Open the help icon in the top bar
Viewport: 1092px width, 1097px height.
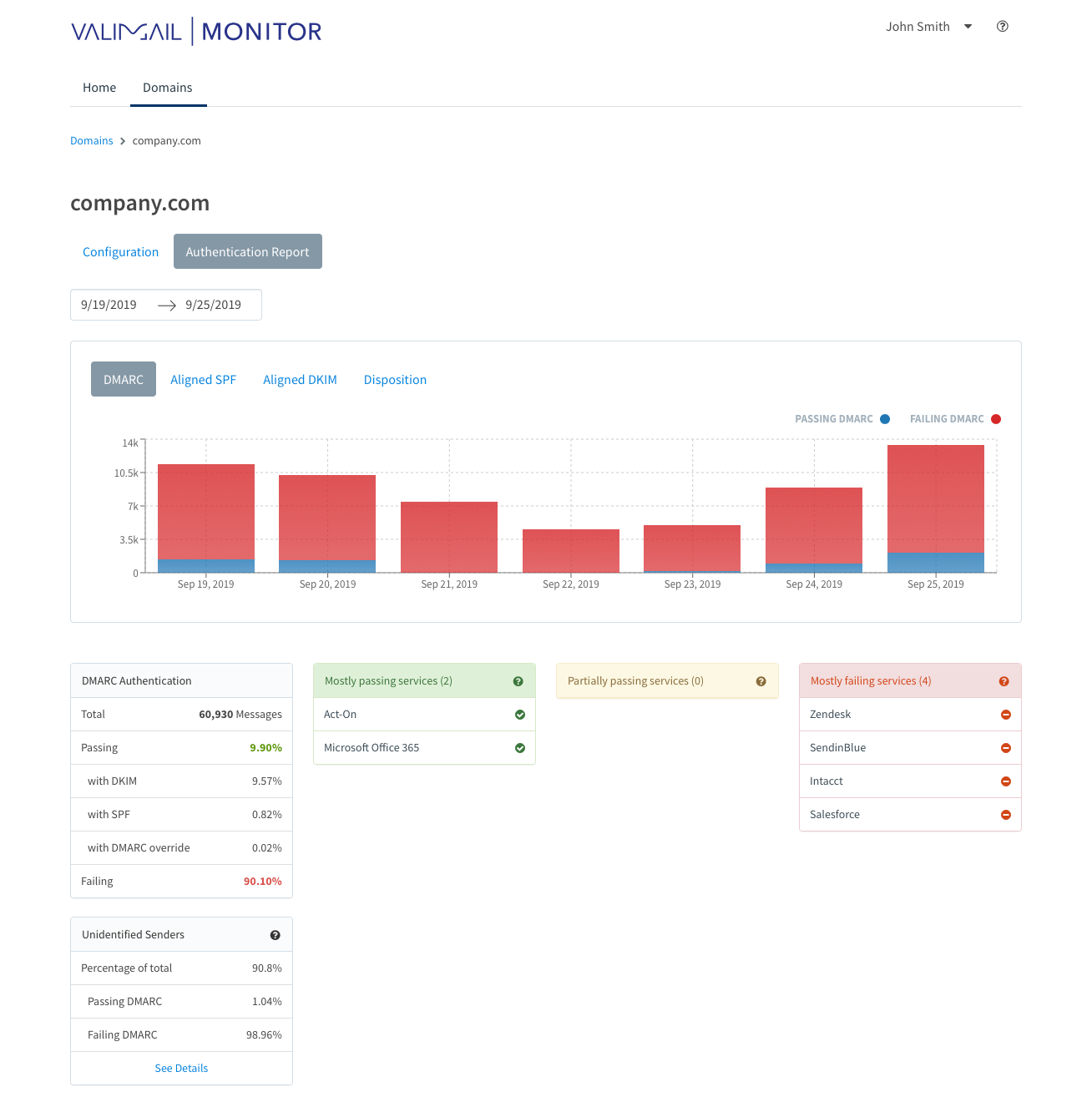pos(1003,26)
